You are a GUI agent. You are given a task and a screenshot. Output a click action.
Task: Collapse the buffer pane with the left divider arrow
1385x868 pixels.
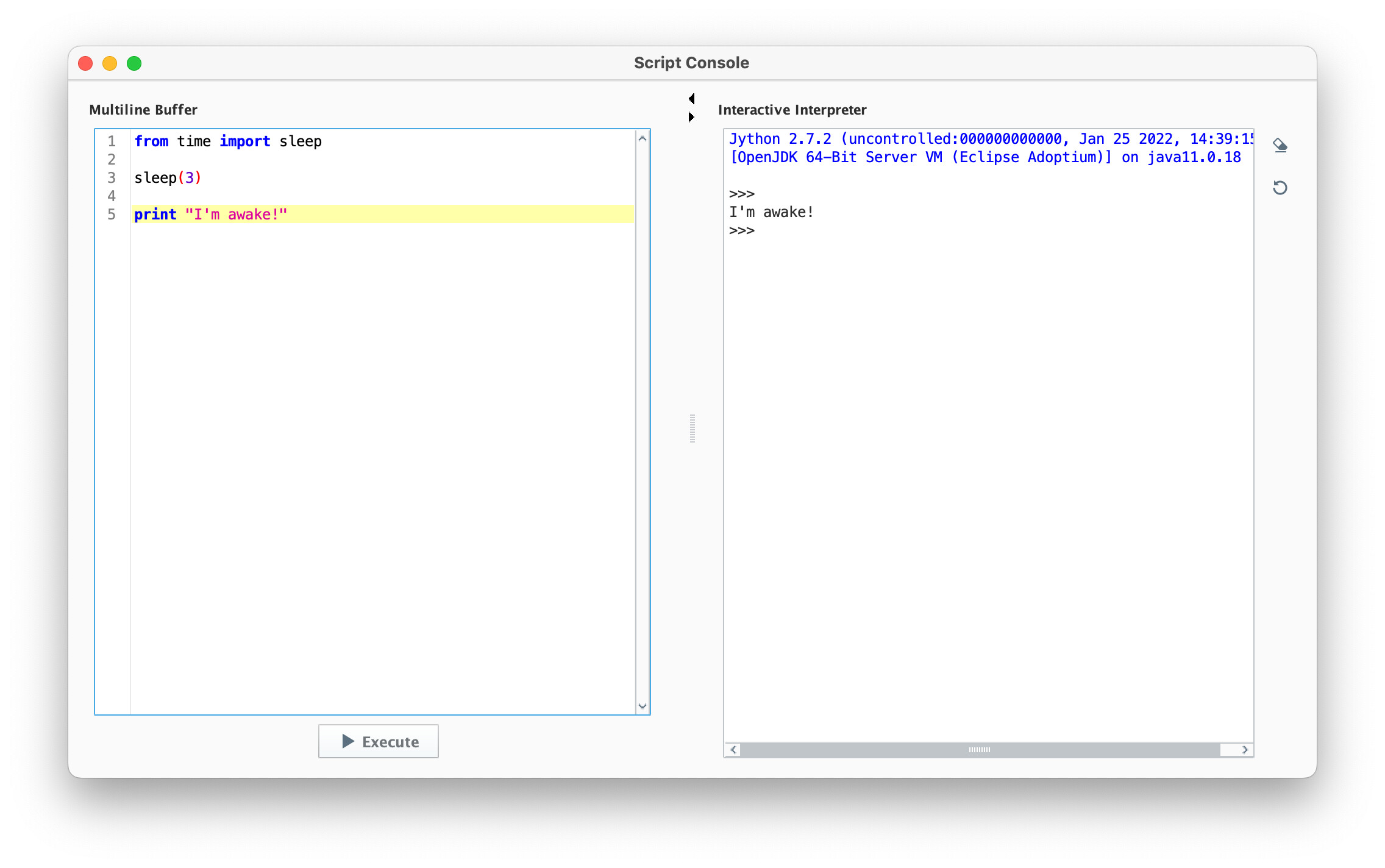click(691, 99)
